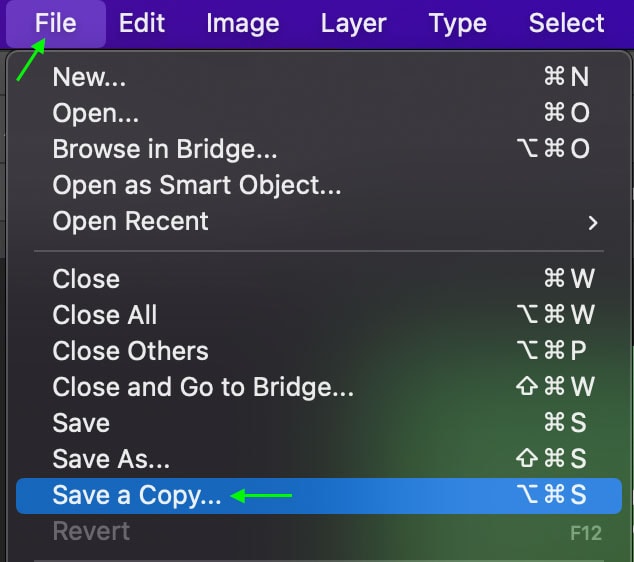Open the Layer menu
The height and width of the screenshot is (562, 634).
353,23
